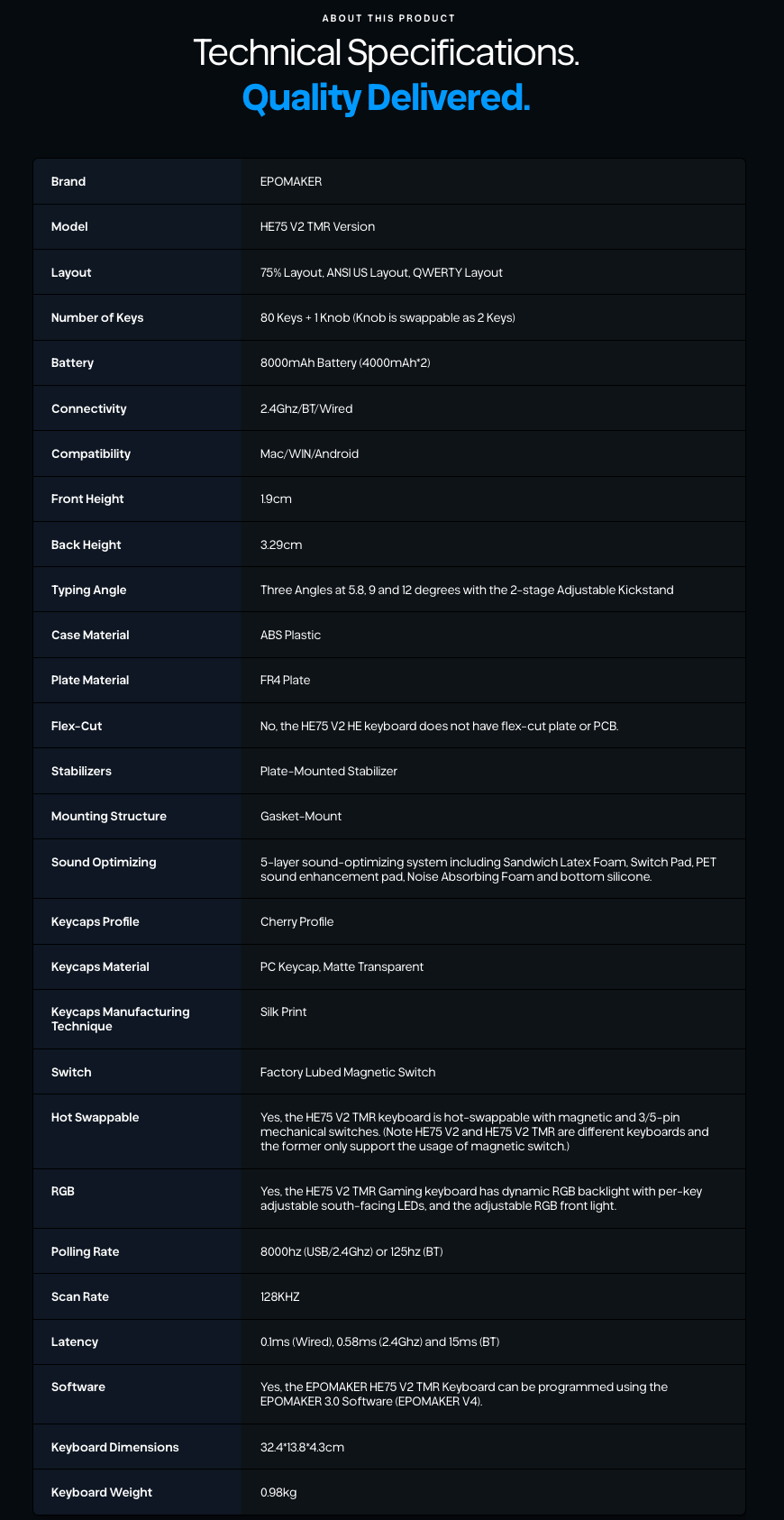Click the ABS Plastic case material value

[290, 636]
